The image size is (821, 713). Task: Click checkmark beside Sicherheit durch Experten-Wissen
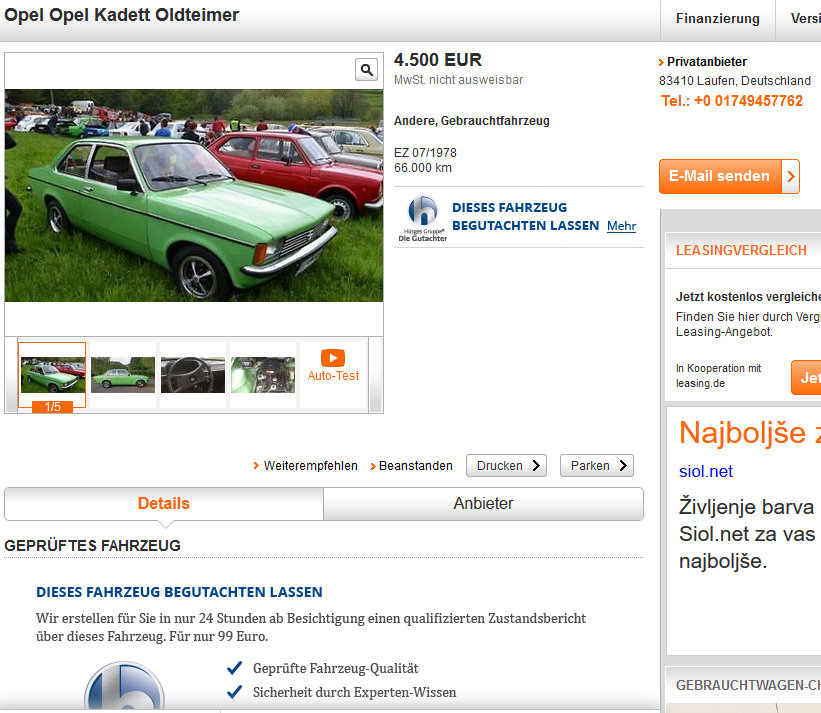coord(235,692)
